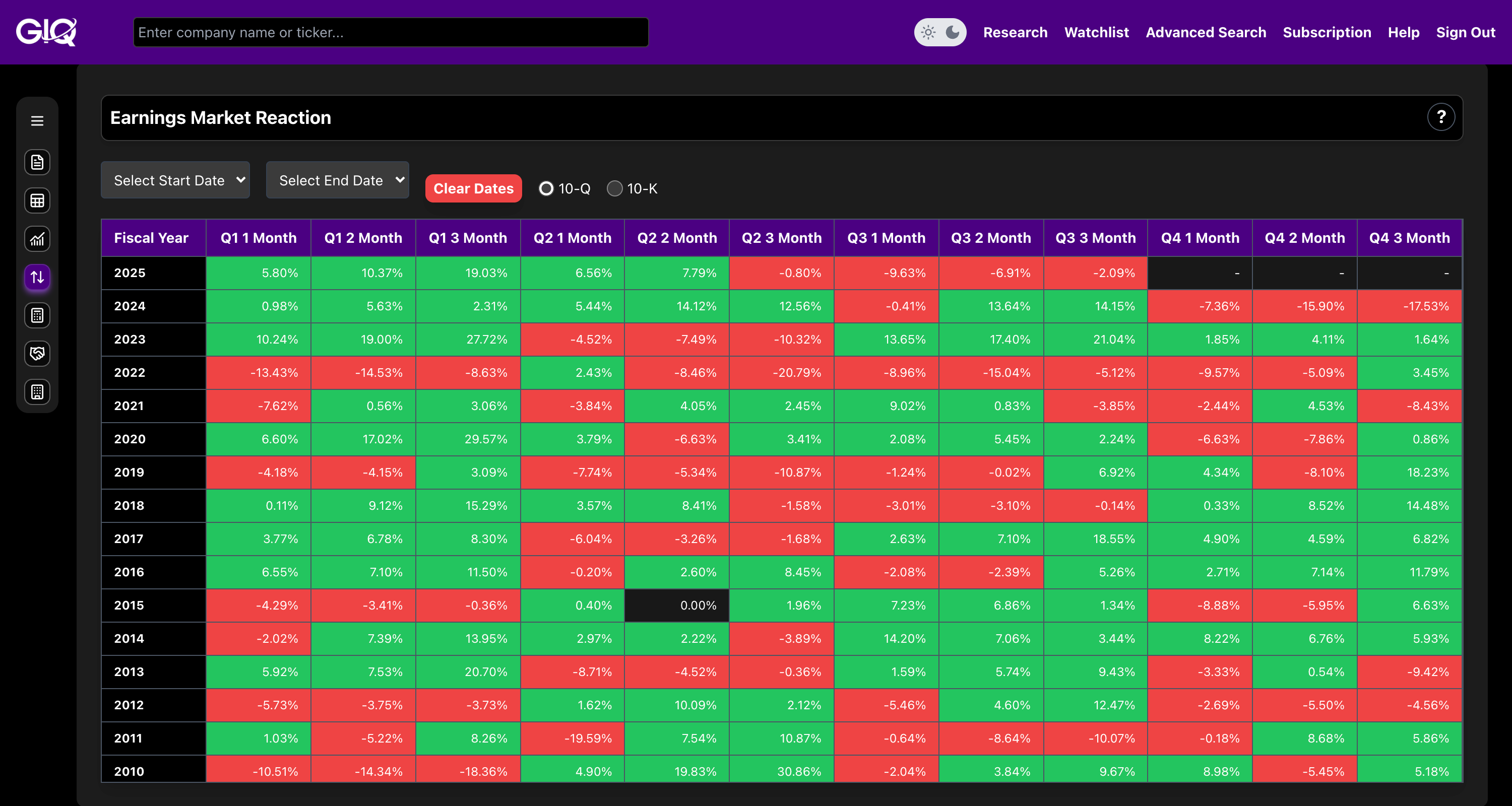Open the table grid sidebar icon
Image resolution: width=1512 pixels, height=806 pixels.
tap(37, 200)
